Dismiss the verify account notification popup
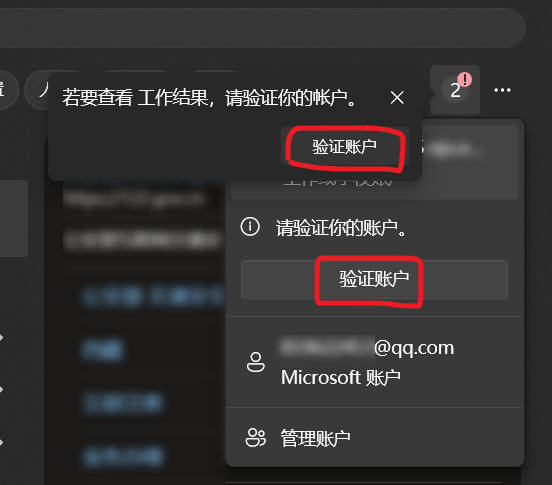This screenshot has width=552, height=485. pyautogui.click(x=397, y=97)
